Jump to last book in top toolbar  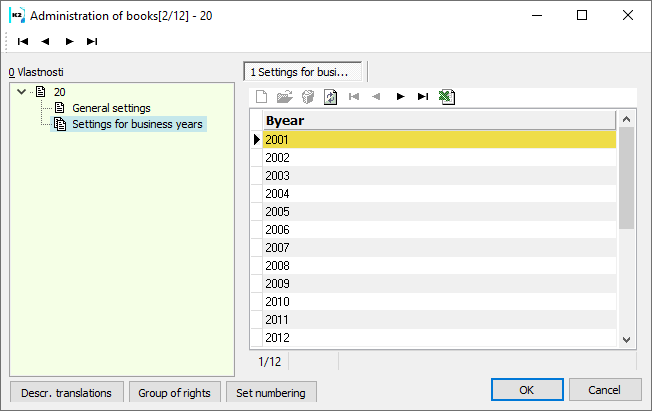pyautogui.click(x=92, y=41)
